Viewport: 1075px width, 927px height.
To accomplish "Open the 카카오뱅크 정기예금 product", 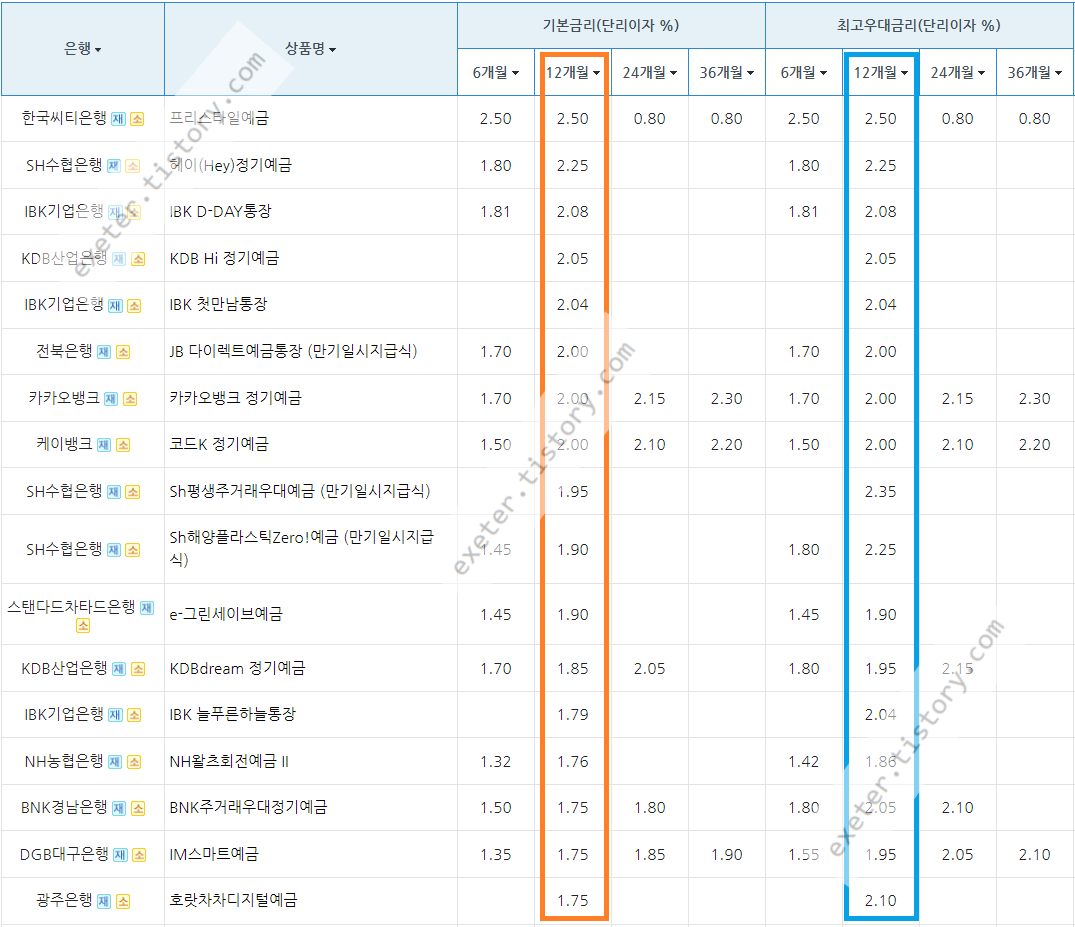I will tap(235, 398).
